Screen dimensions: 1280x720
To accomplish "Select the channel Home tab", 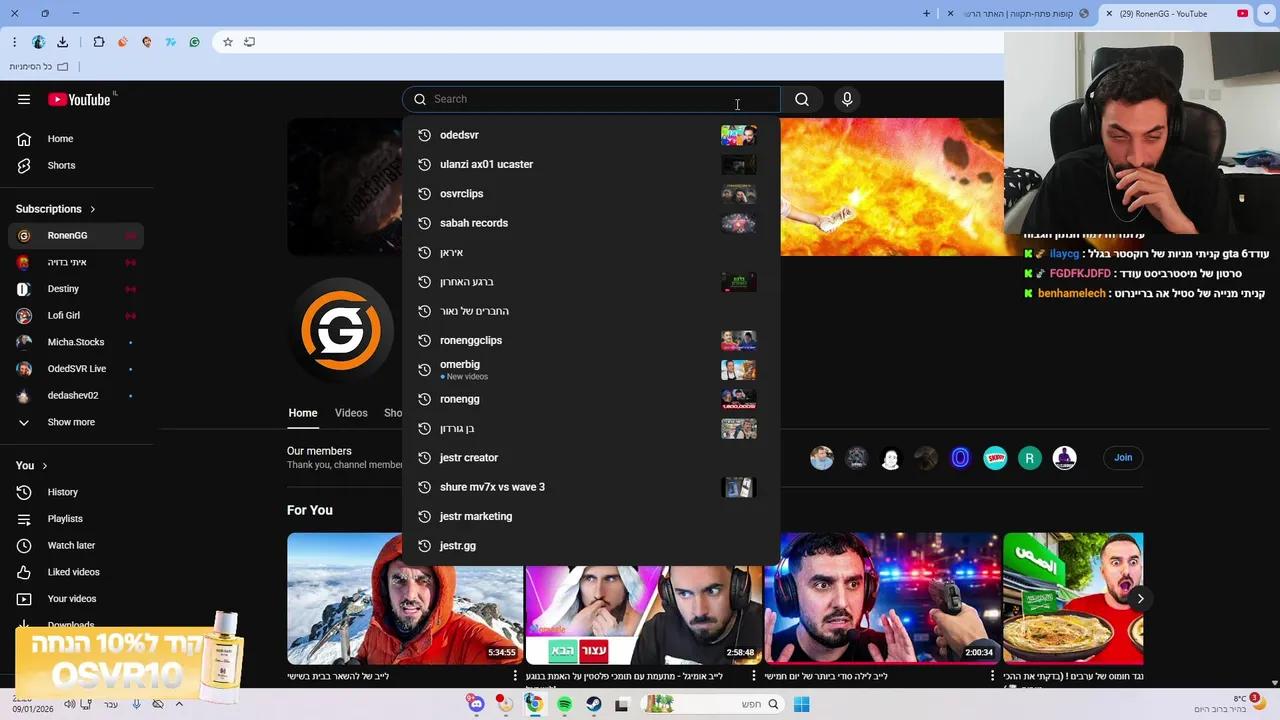I will [x=303, y=413].
